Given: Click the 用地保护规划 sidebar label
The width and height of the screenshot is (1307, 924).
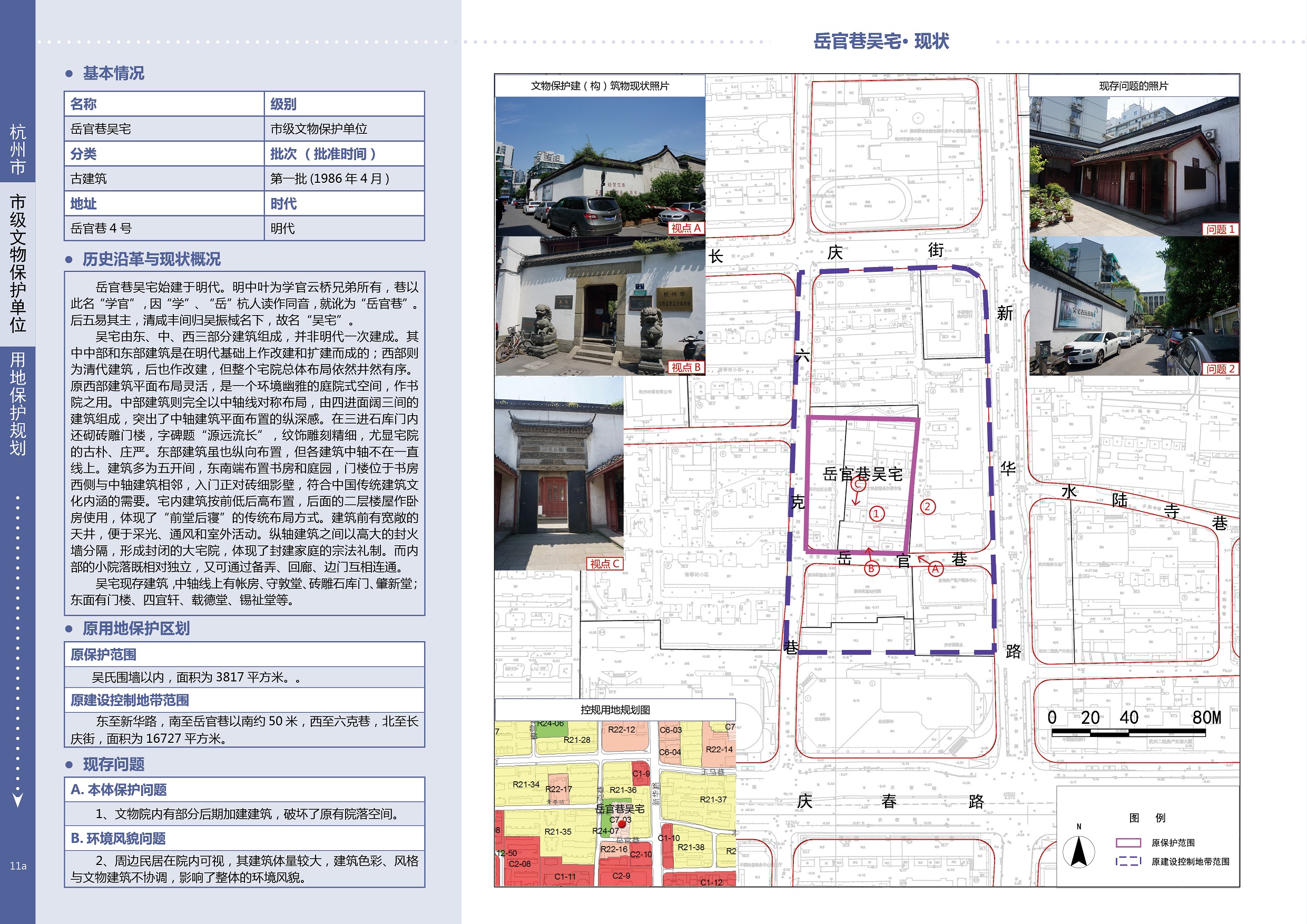Looking at the screenshot, I should point(17,404).
